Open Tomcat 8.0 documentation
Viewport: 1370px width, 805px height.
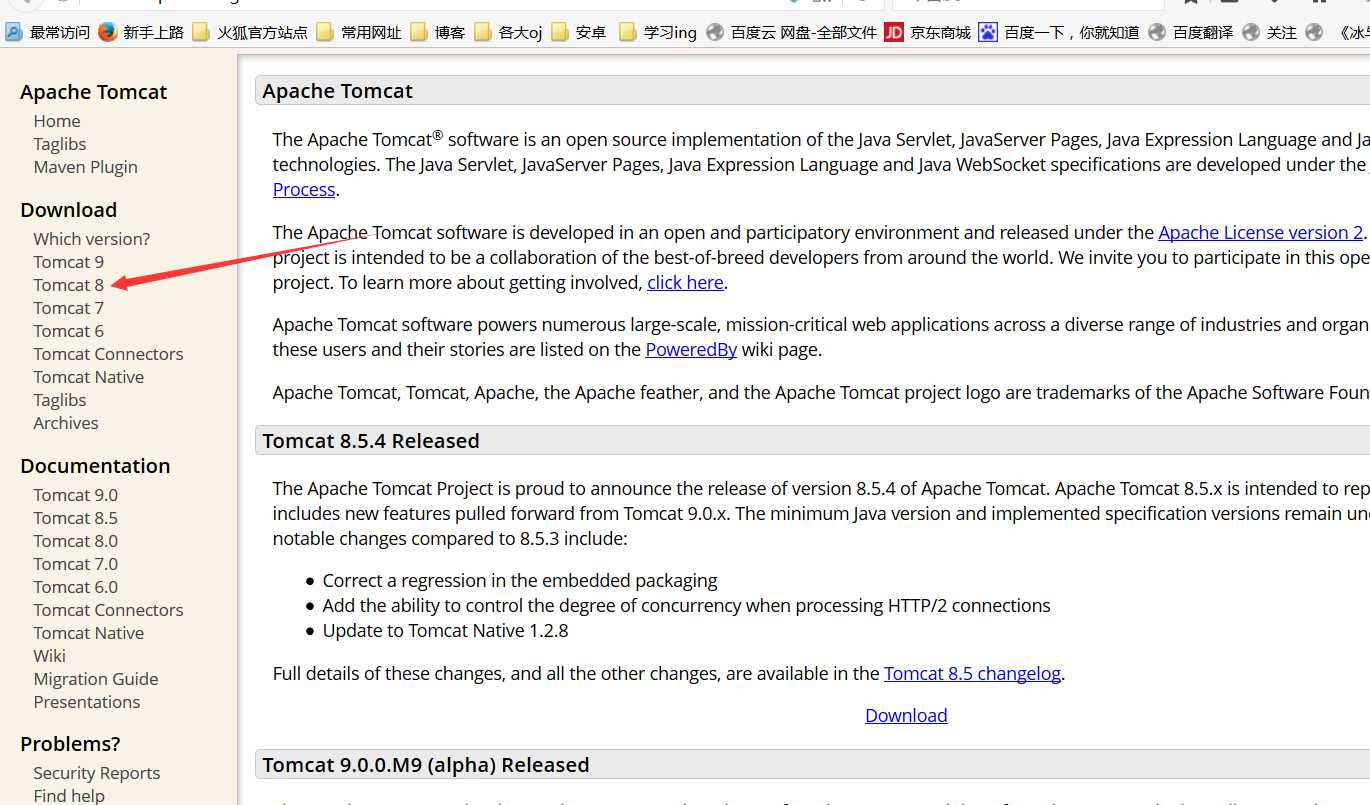coord(76,541)
